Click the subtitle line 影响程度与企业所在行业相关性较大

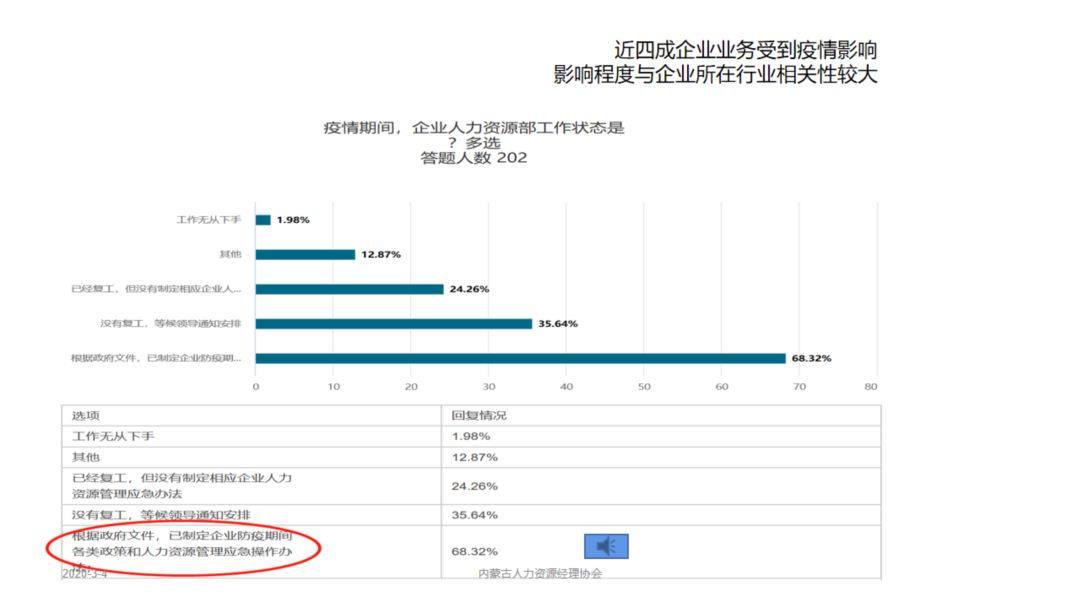point(716,75)
